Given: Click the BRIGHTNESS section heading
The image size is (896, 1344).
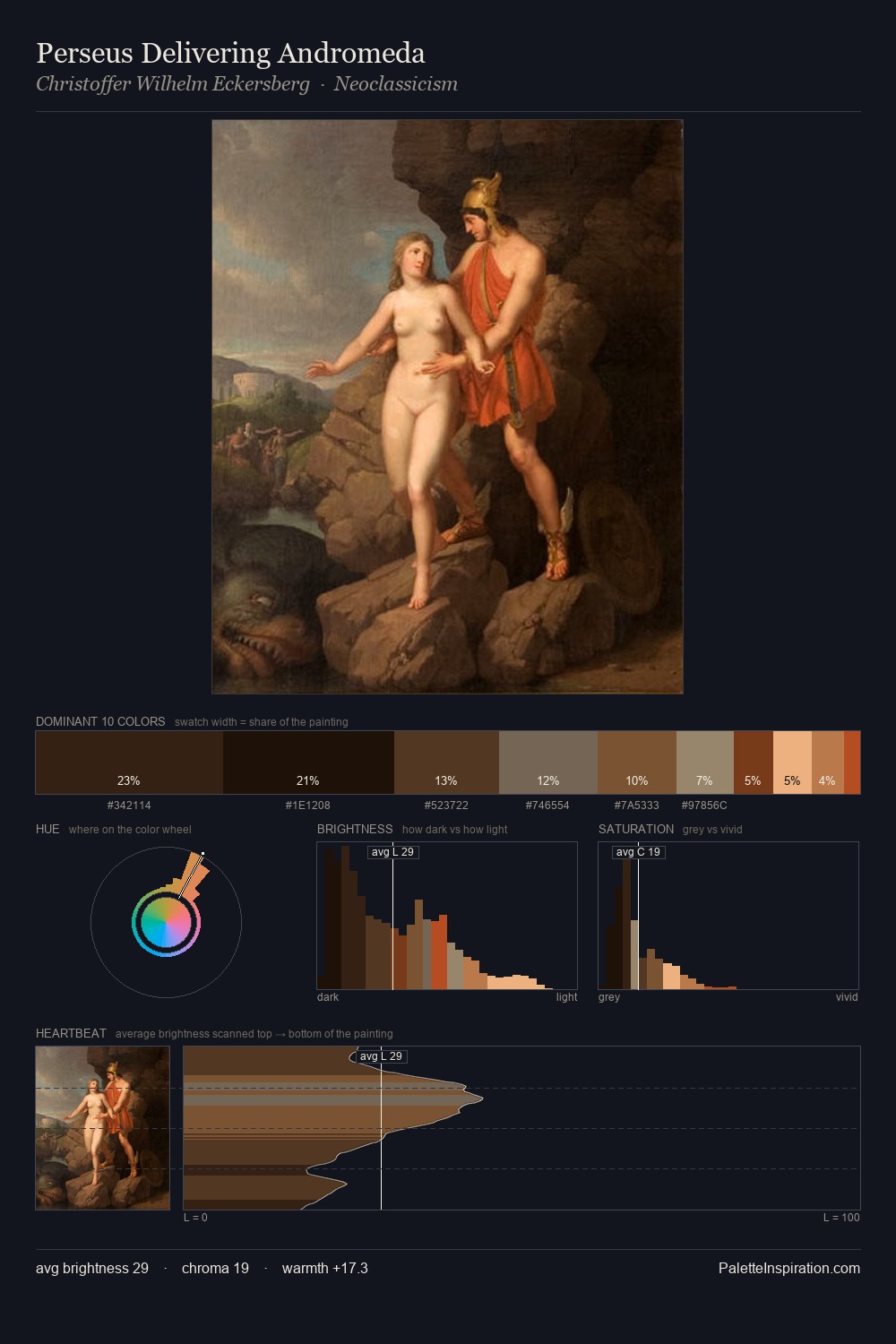Looking at the screenshot, I should click(x=355, y=829).
